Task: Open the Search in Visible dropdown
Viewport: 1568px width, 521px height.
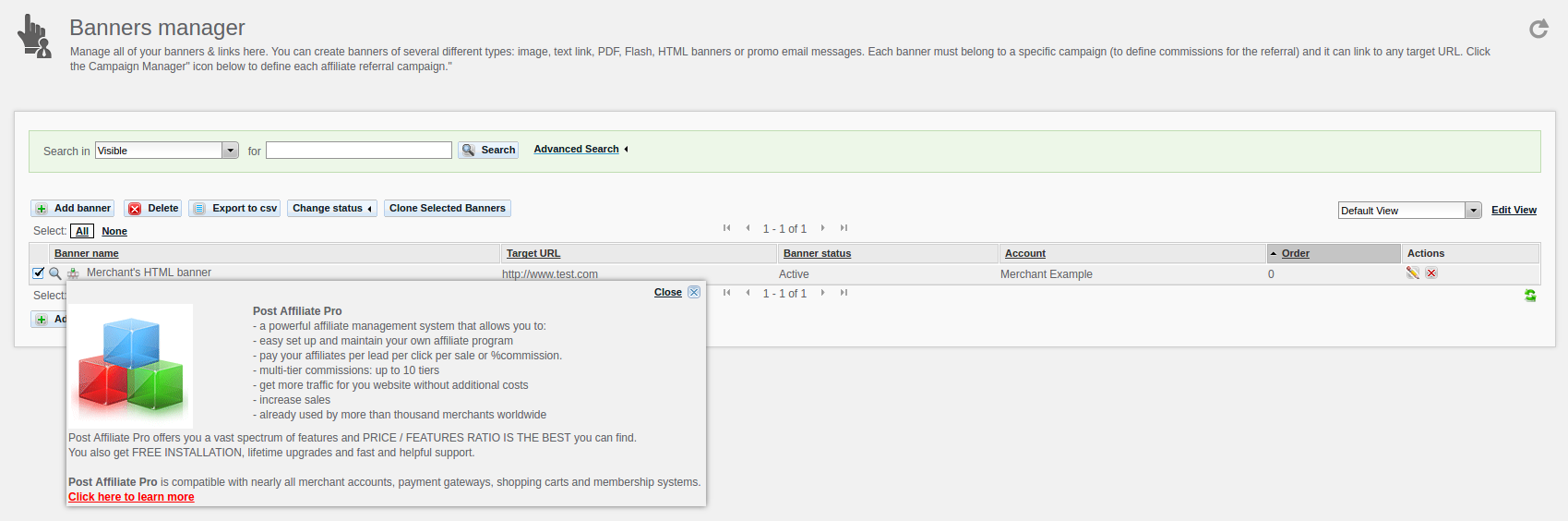Action: (230, 151)
